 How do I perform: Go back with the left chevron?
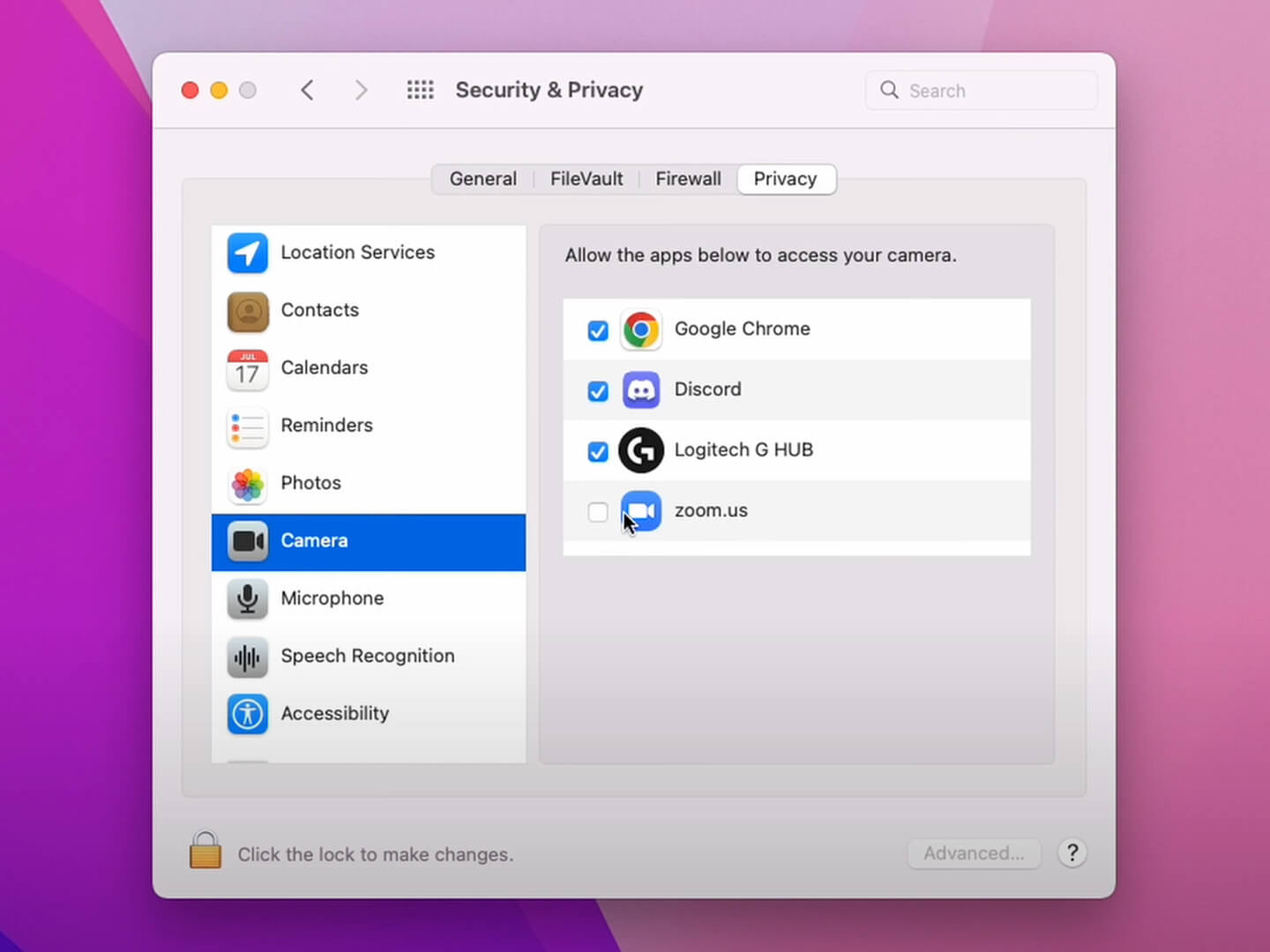click(307, 90)
